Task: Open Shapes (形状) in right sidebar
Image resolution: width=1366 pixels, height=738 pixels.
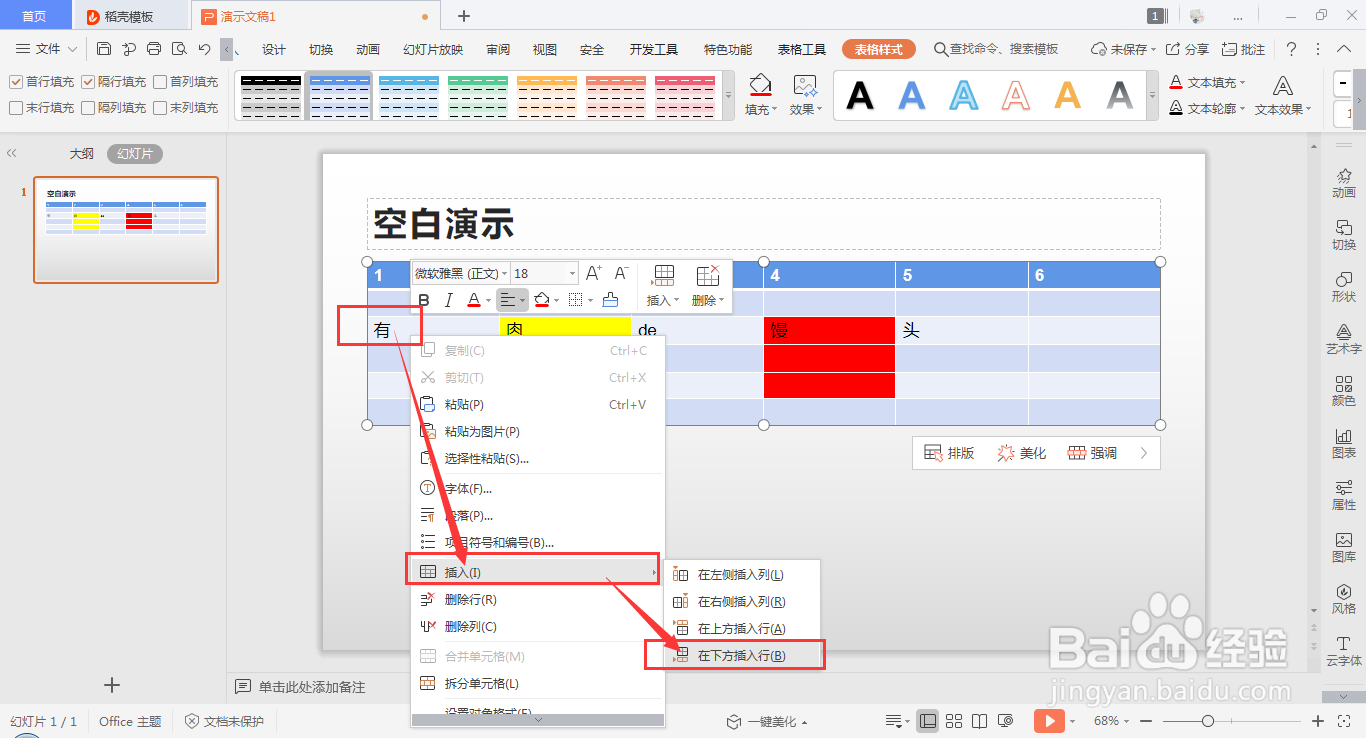Action: point(1344,286)
